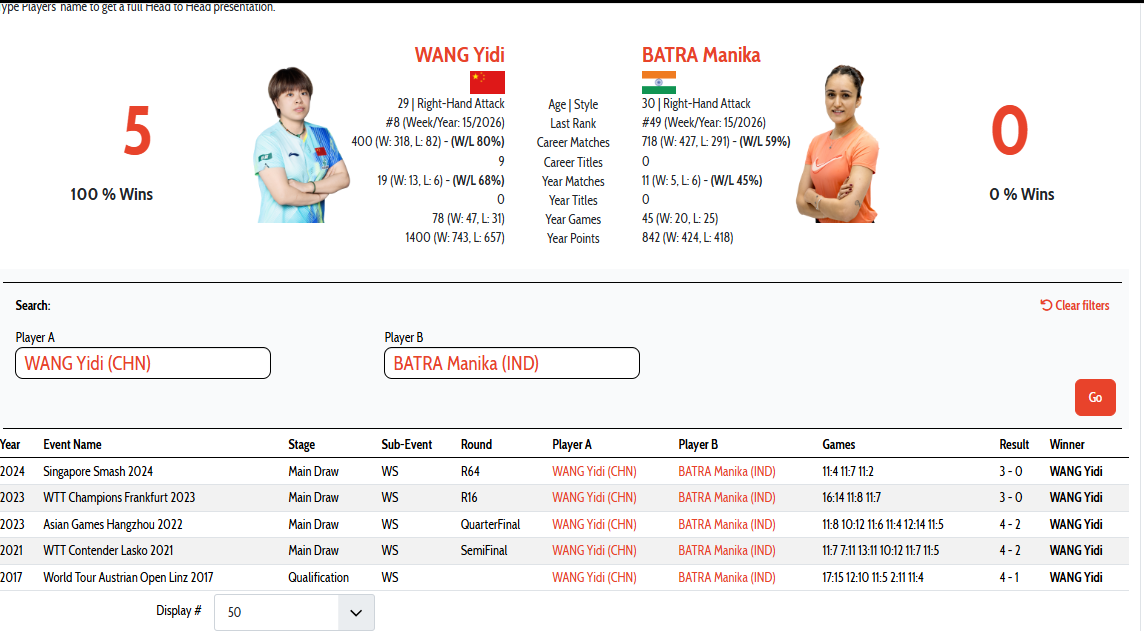Screen dimensions: 1144x631
Task: Click the Stage column header
Action: 301,444
